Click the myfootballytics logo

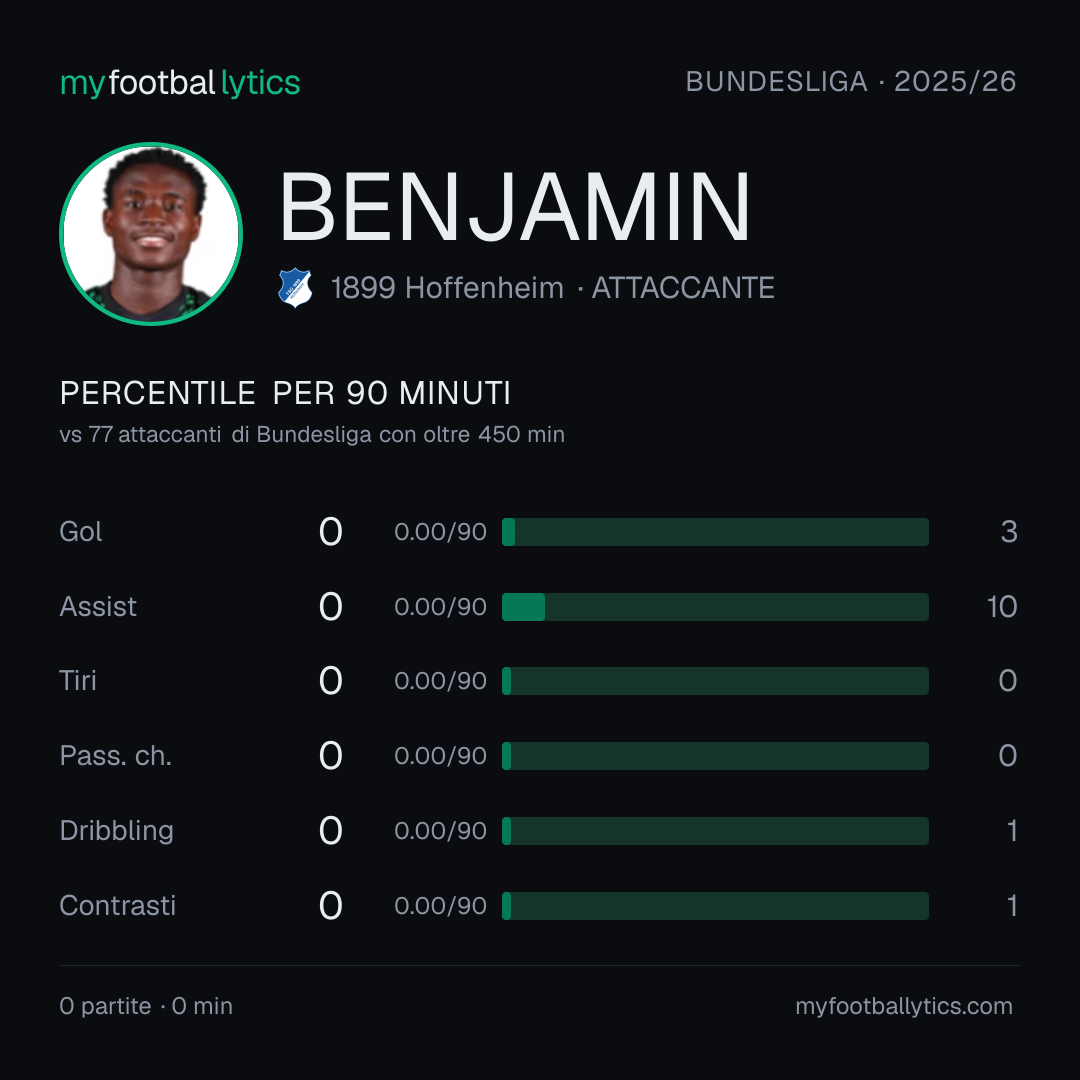(180, 83)
